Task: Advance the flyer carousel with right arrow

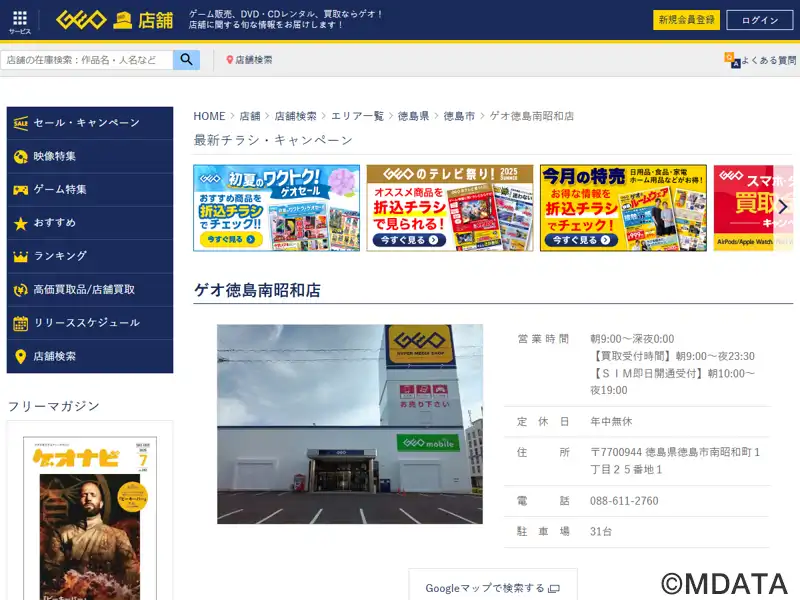Action: [x=783, y=207]
